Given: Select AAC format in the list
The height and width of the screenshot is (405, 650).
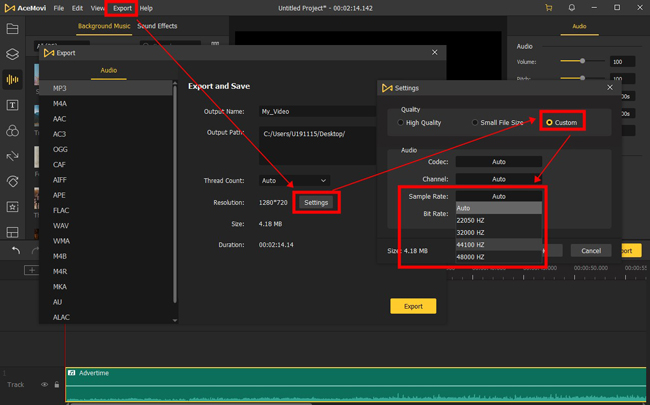Looking at the screenshot, I should pyautogui.click(x=106, y=119).
